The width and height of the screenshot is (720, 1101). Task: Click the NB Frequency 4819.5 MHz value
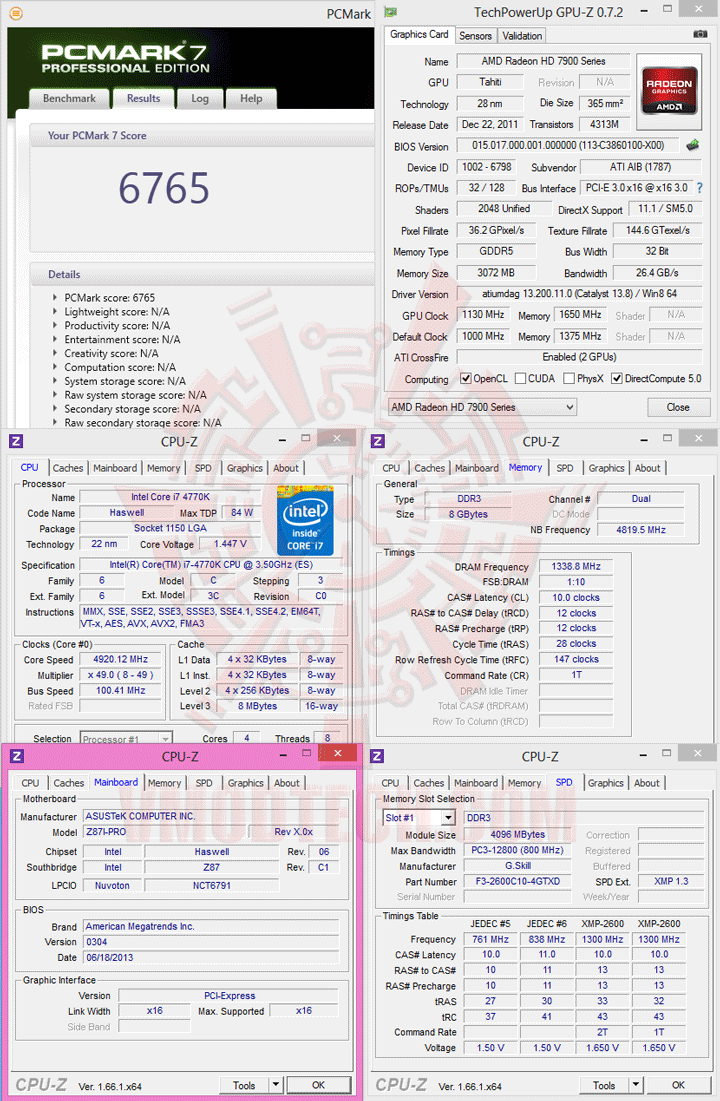[641, 529]
